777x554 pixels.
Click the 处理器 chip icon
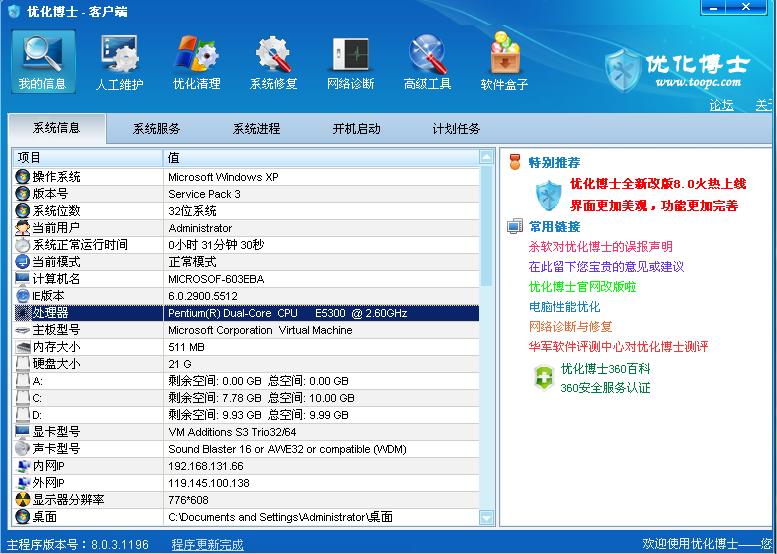[22, 313]
